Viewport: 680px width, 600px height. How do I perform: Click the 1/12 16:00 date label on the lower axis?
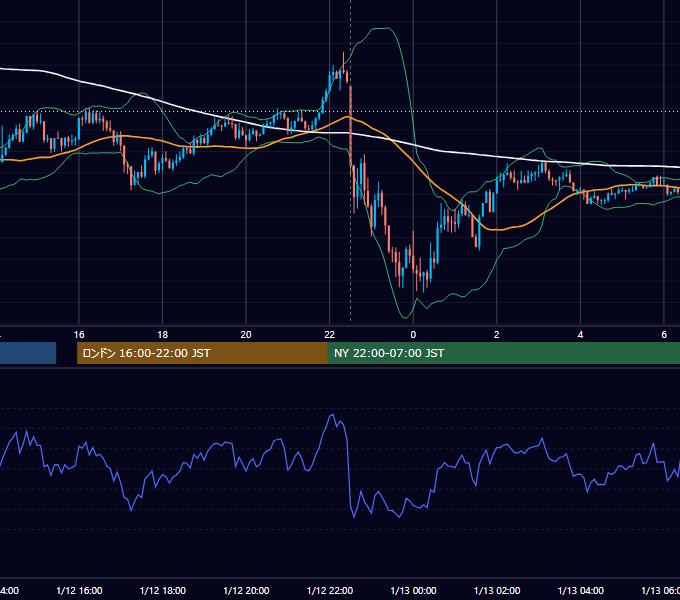(x=79, y=590)
